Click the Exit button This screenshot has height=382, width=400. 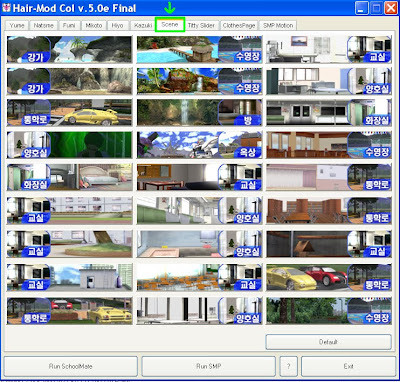point(349,366)
